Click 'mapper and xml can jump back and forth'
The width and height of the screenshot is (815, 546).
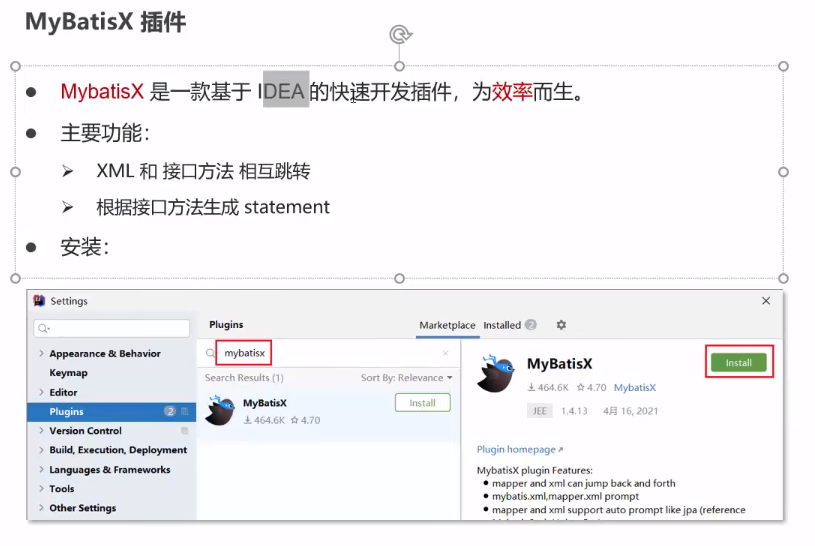(x=584, y=483)
